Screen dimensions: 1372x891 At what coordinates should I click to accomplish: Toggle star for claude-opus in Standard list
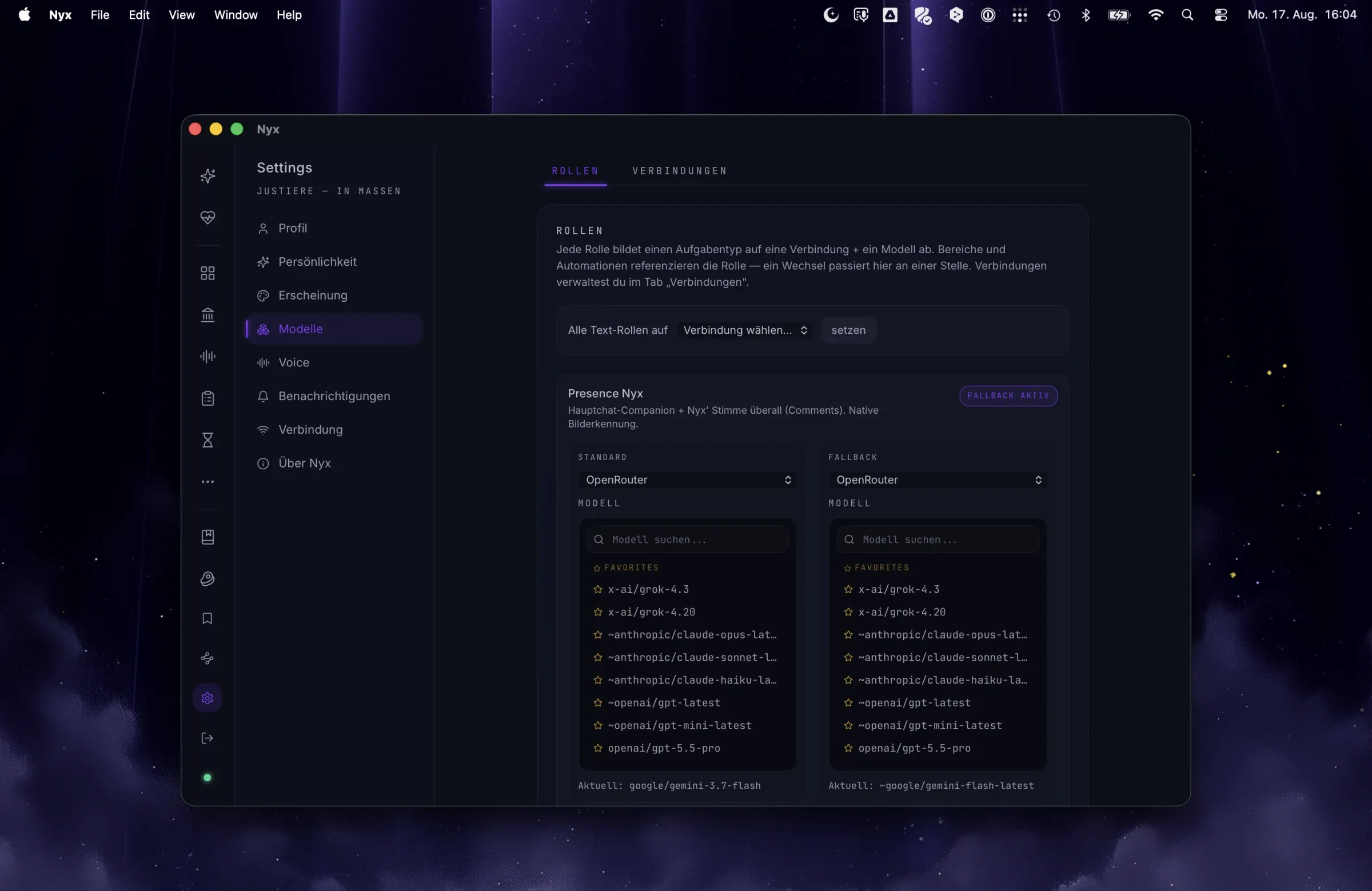click(598, 634)
